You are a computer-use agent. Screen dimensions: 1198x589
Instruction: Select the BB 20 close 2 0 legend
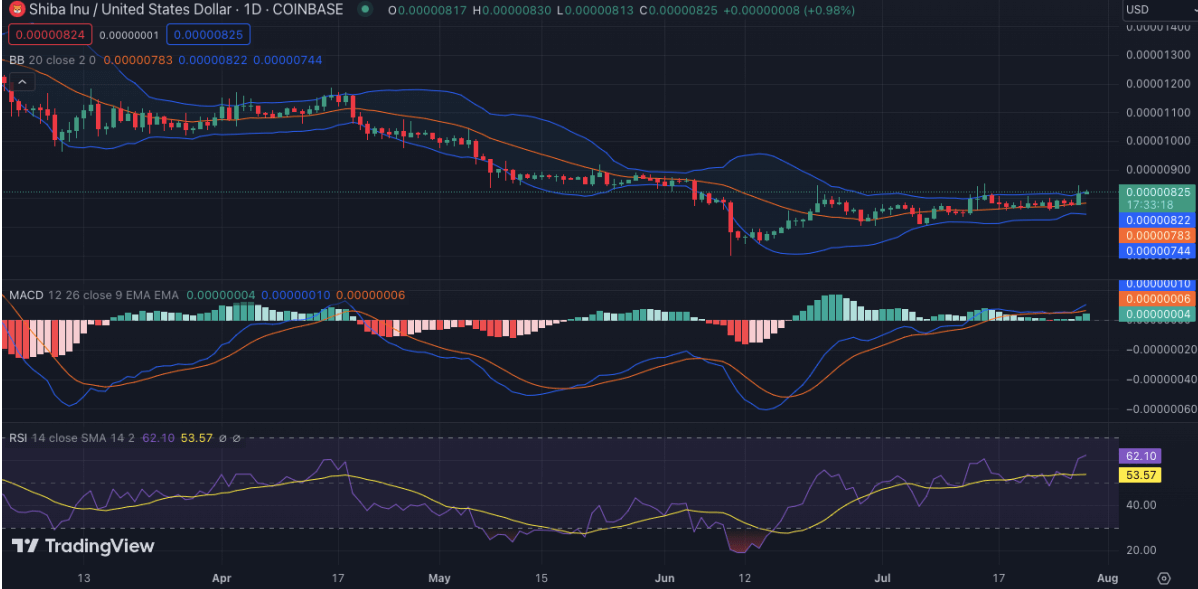pos(52,60)
